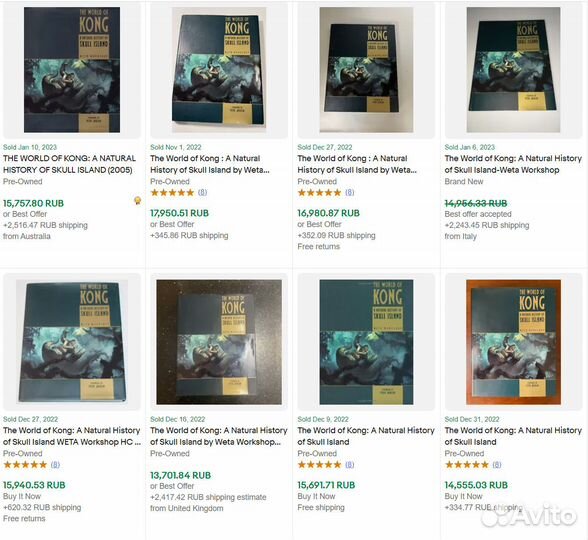Click star rating of 14,555.03 RUB listing
Viewport: 588px width, 540px height.
coord(466,465)
